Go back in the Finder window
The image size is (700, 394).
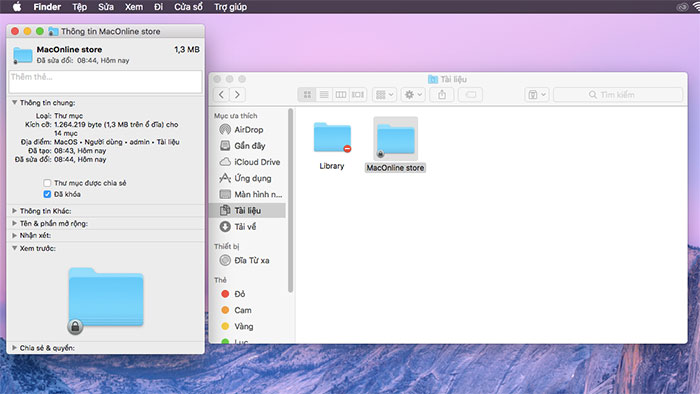(x=222, y=95)
